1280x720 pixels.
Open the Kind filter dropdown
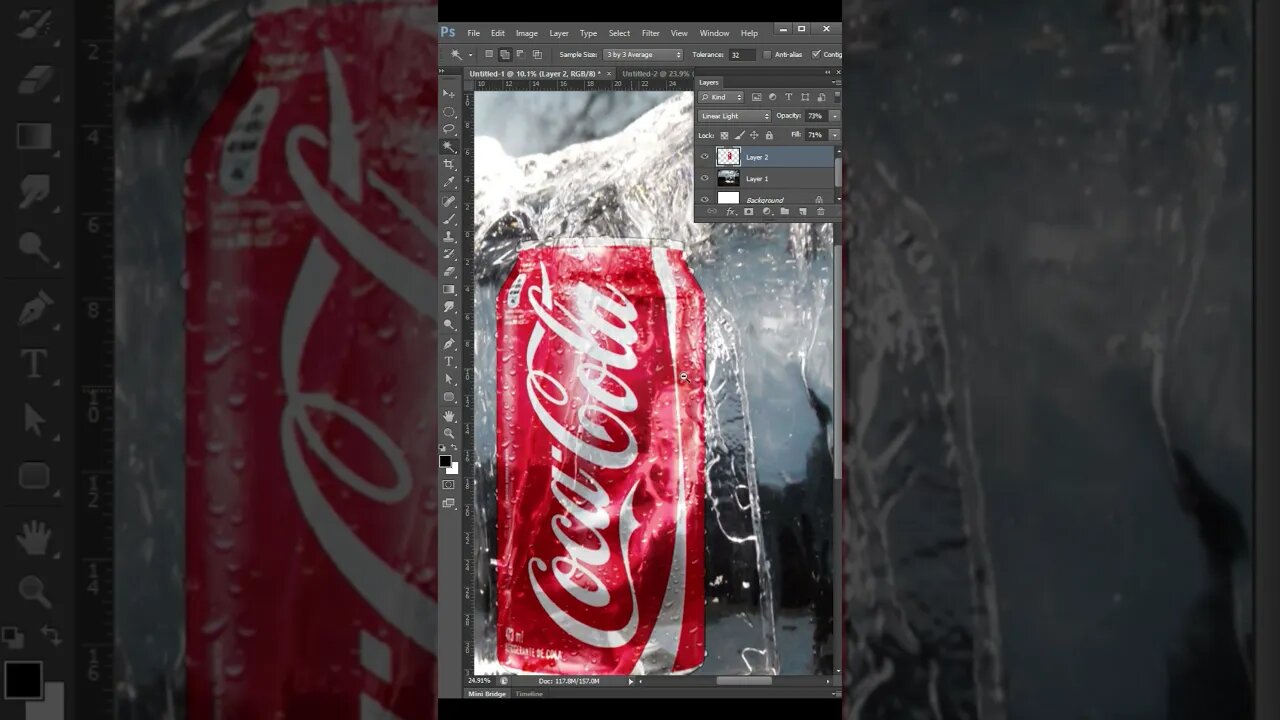point(721,97)
